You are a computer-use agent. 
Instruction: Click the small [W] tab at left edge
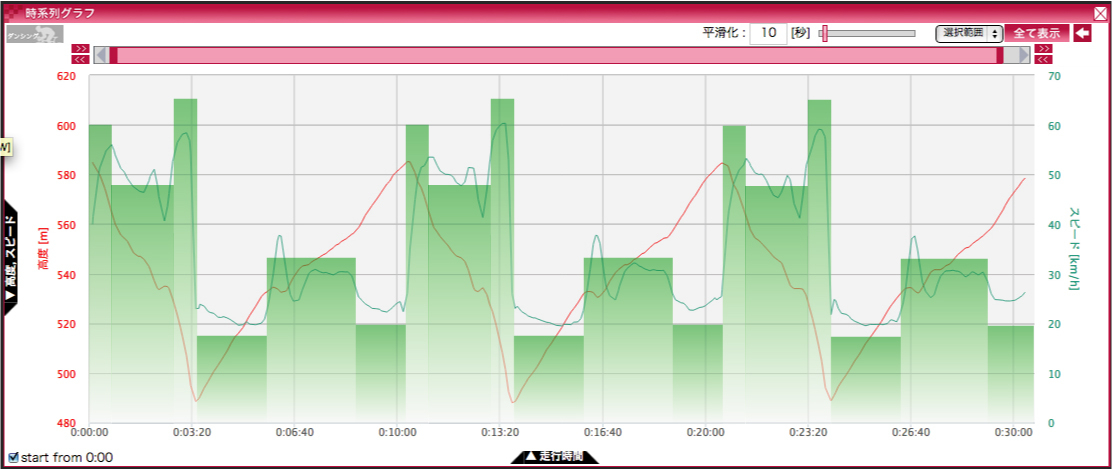click(6, 147)
